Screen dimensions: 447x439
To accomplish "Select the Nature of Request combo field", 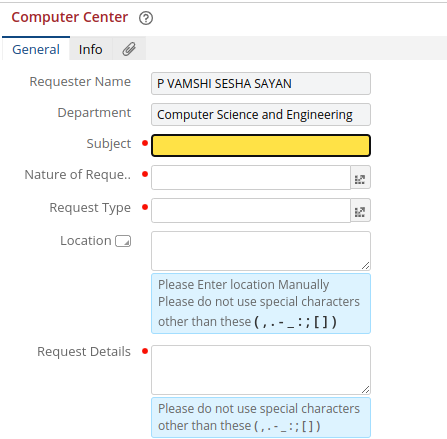I will click(251, 178).
